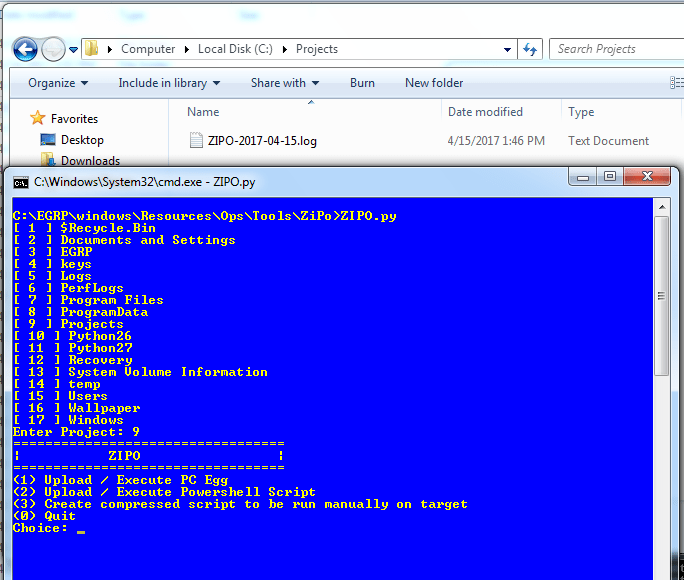This screenshot has height=580, width=684.
Task: Open the Downloads folder in Favorites
Action: click(x=90, y=160)
